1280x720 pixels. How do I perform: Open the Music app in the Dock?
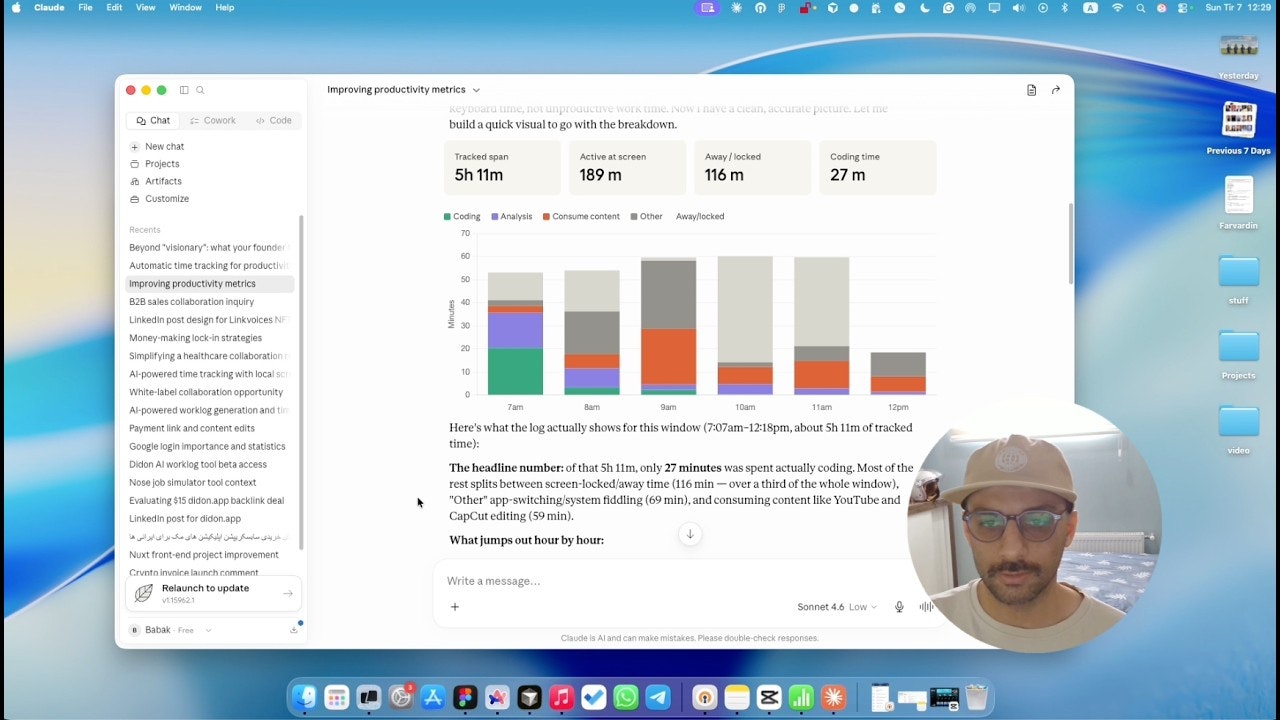point(562,697)
